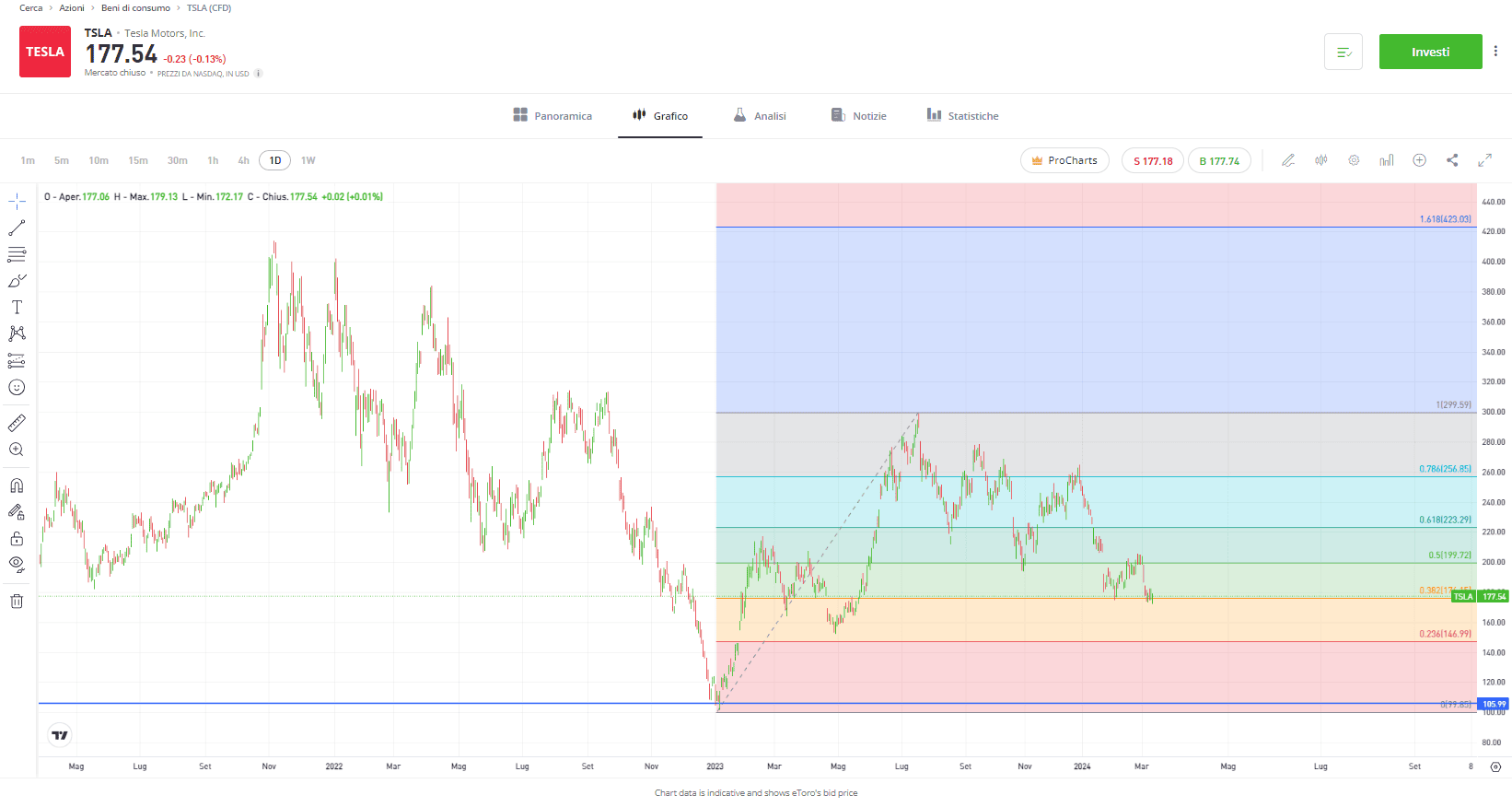Toggle magnet mode for drawings

(x=17, y=485)
